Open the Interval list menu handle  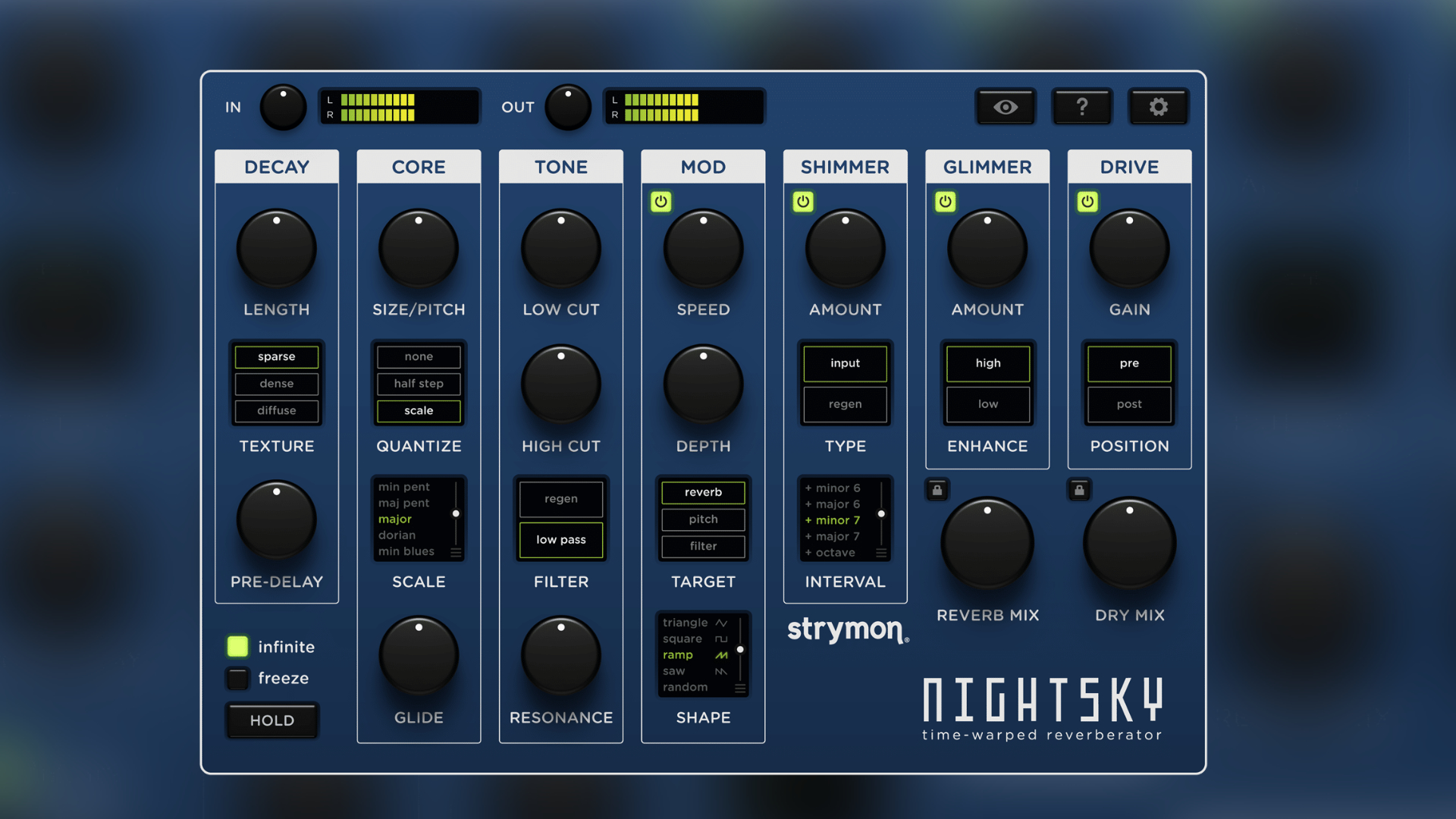881,553
